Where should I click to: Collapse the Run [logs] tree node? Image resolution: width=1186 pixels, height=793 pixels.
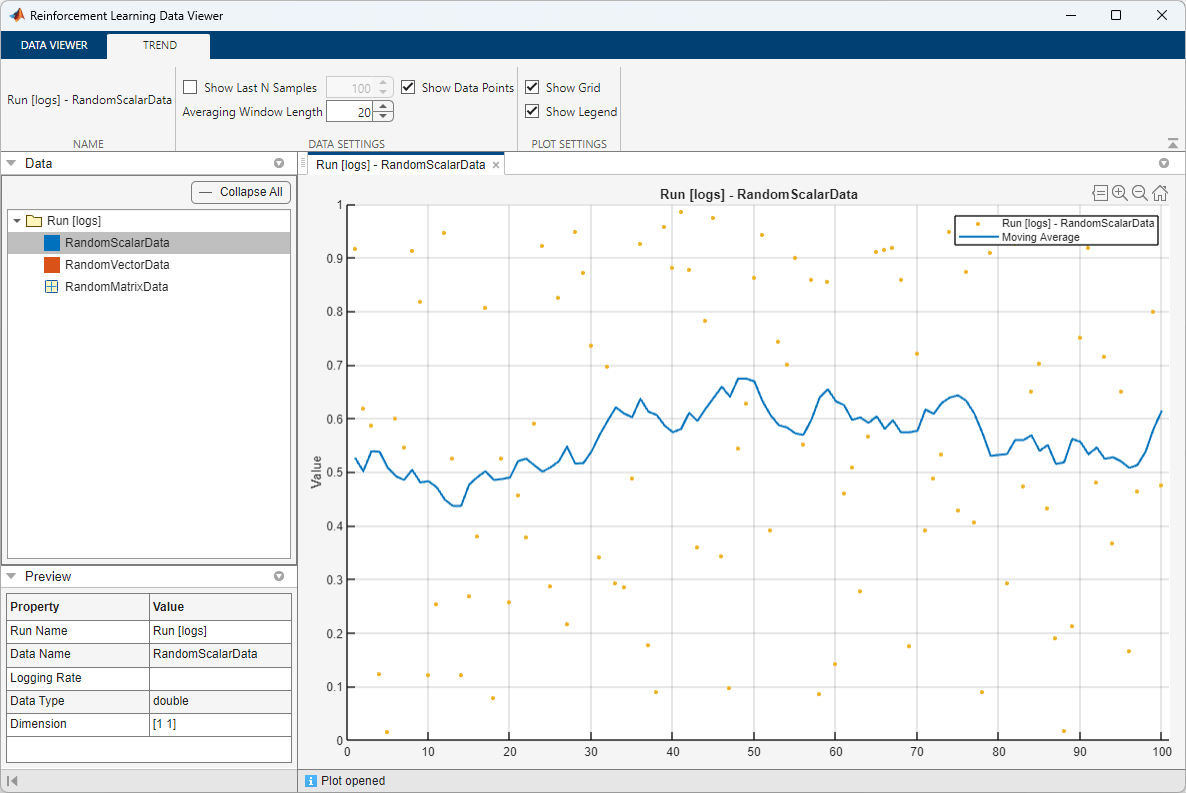[17, 221]
